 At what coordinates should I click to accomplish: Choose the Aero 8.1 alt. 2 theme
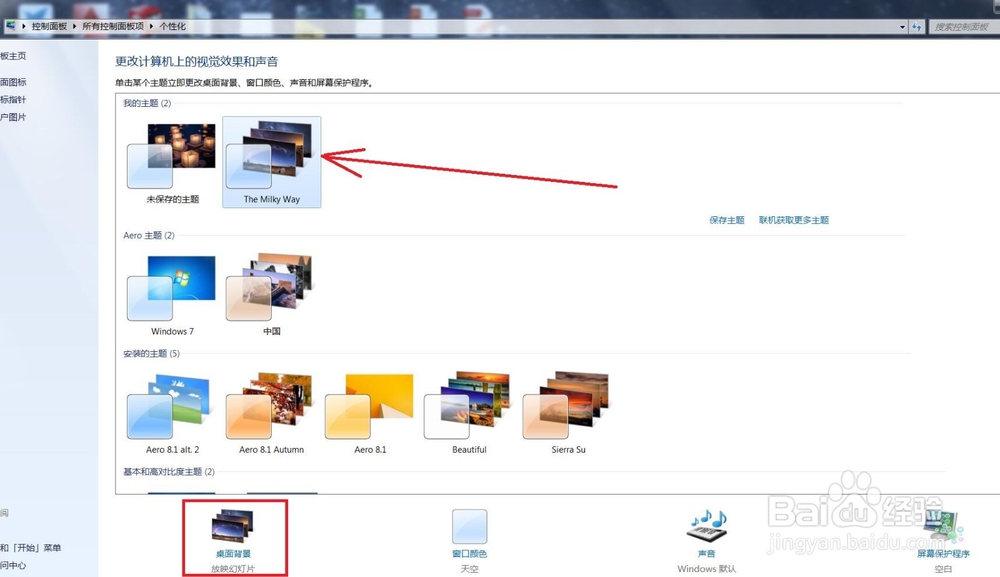[x=172, y=413]
